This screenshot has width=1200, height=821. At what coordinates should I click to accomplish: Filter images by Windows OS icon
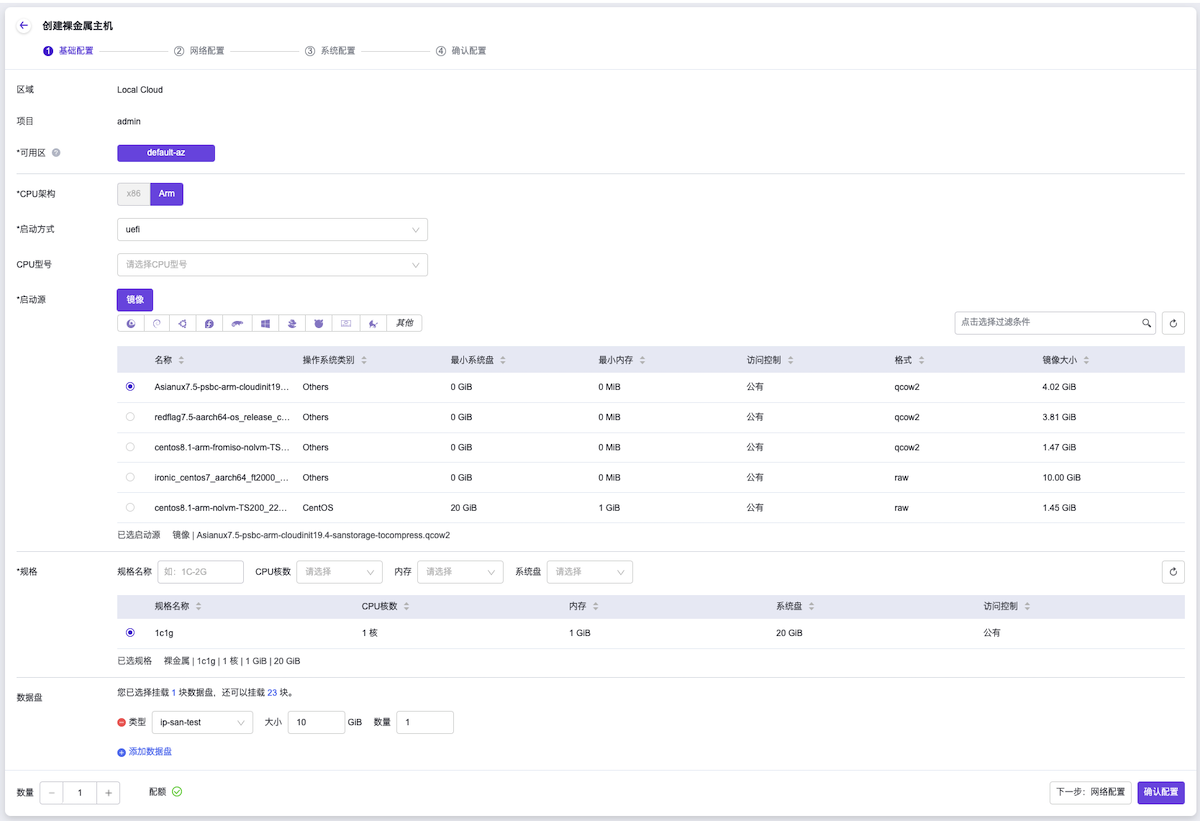pos(265,324)
